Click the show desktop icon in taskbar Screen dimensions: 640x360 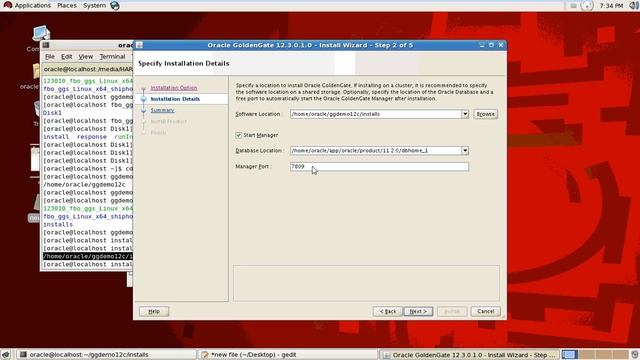pos(6,355)
